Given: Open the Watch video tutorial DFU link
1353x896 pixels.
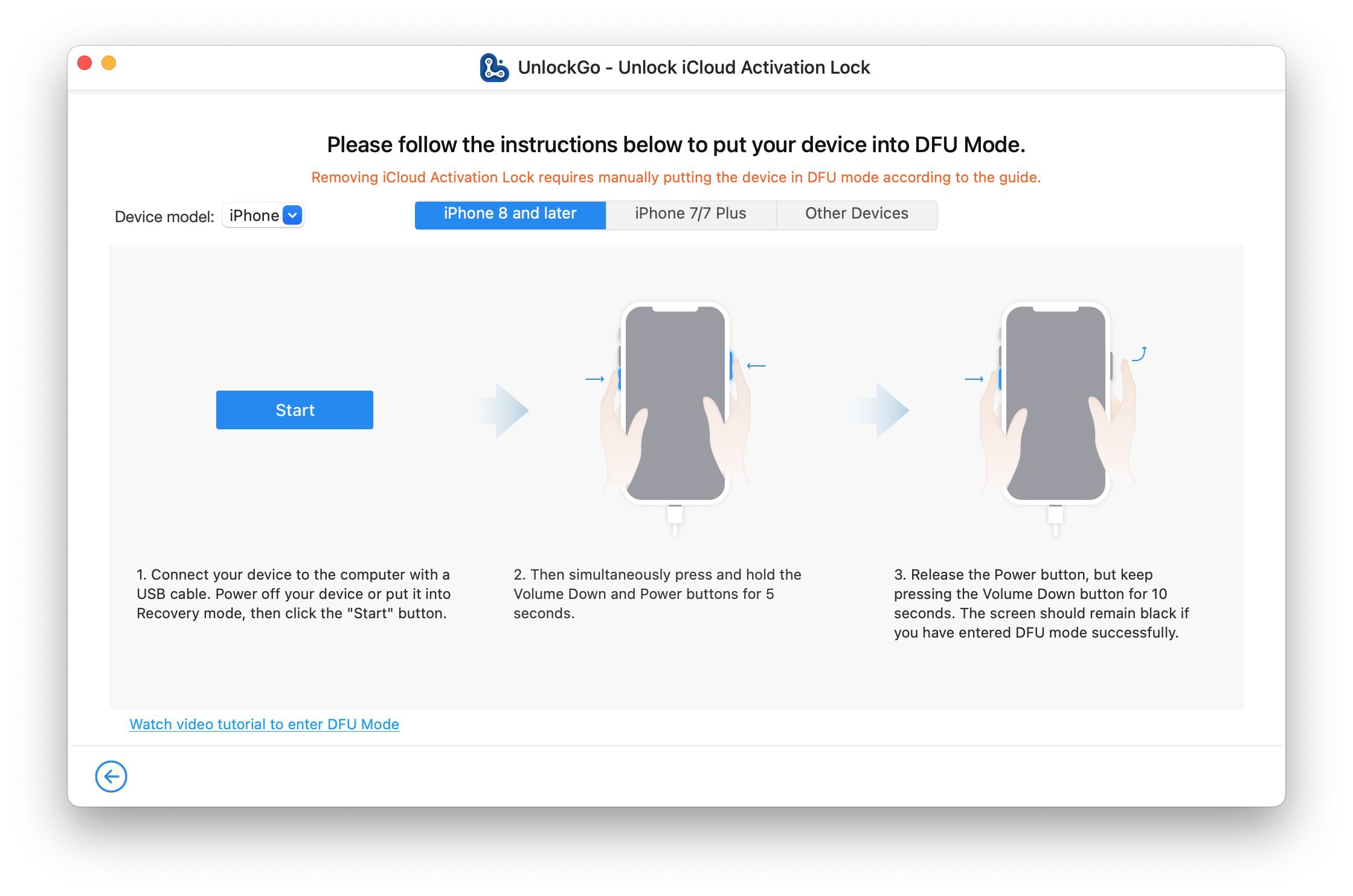Looking at the screenshot, I should tap(264, 724).
